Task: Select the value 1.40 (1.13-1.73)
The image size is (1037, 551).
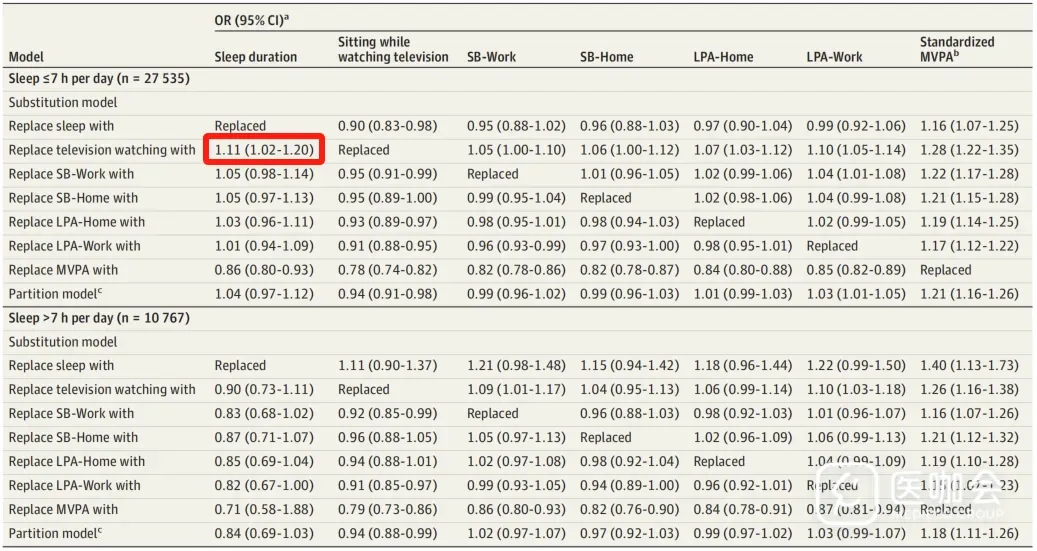Action: click(969, 366)
